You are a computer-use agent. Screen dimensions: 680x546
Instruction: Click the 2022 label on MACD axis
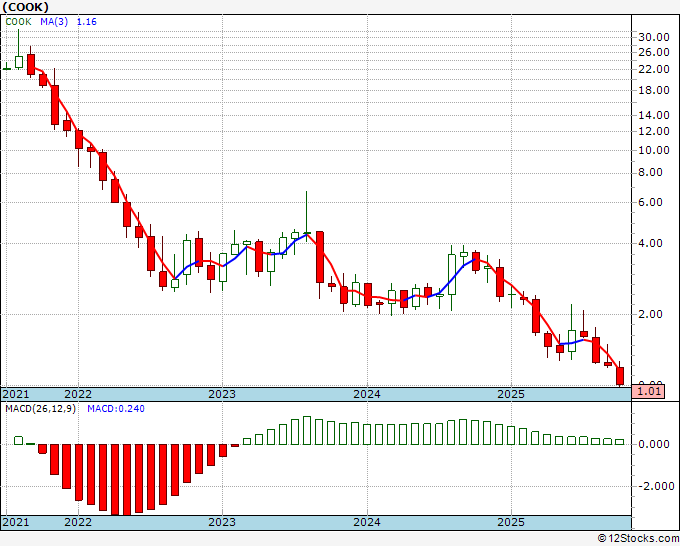78,522
